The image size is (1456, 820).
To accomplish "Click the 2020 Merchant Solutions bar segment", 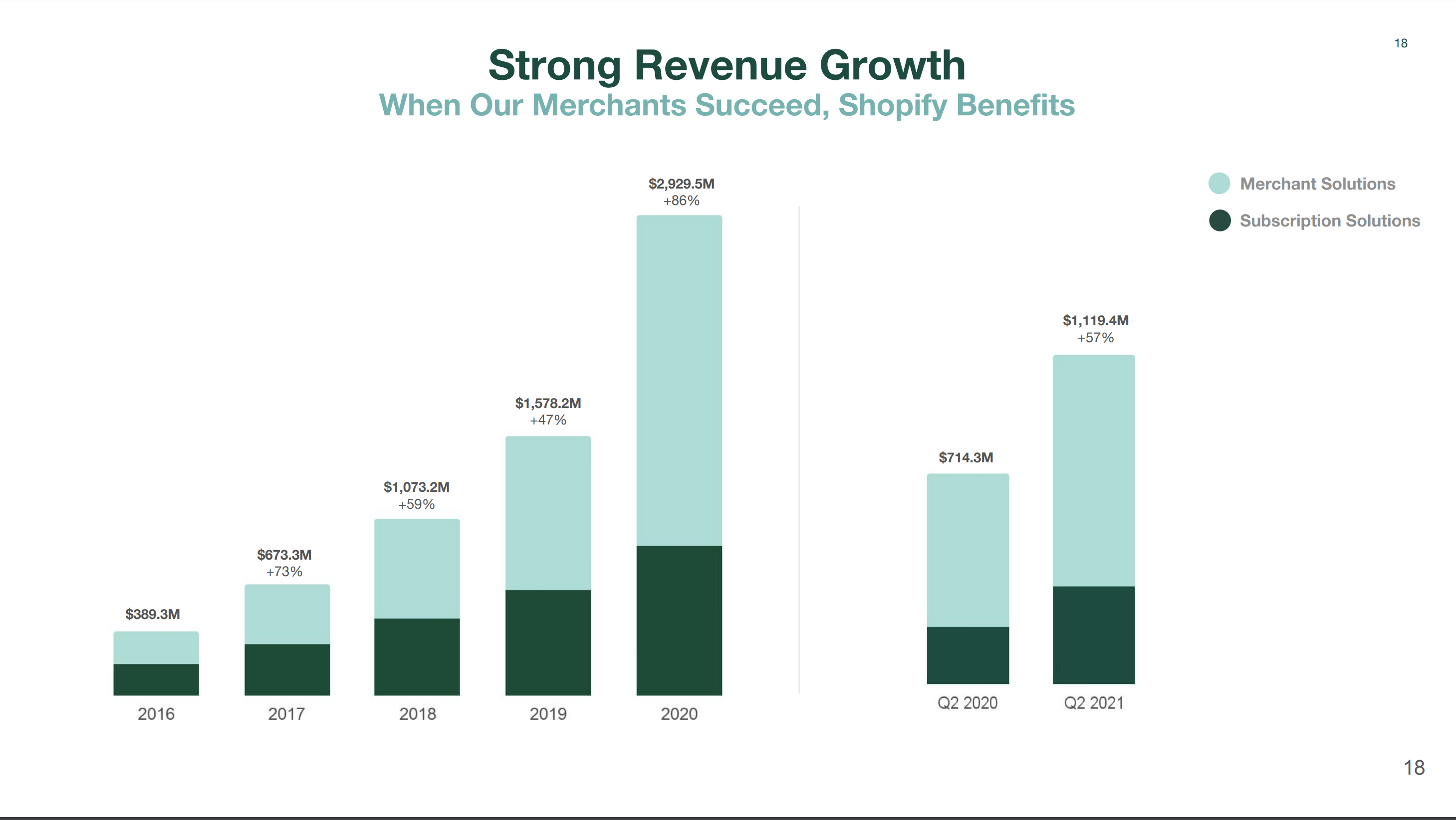I will click(x=680, y=381).
